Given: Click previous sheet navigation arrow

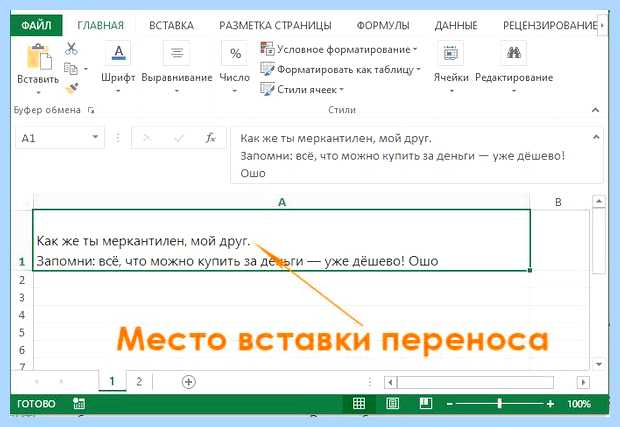Looking at the screenshot, I should click(37, 382).
